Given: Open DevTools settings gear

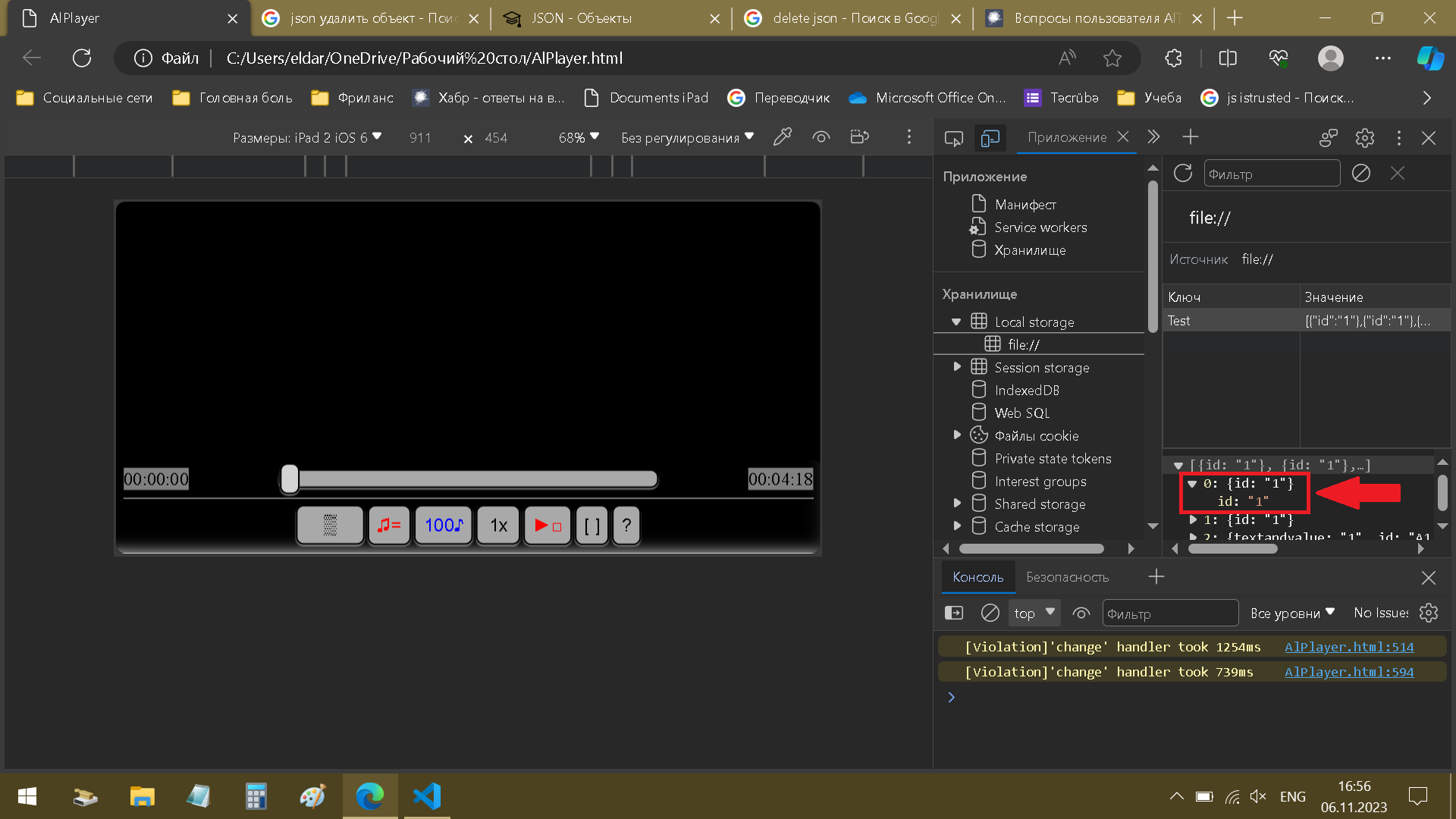Looking at the screenshot, I should coord(1364,138).
